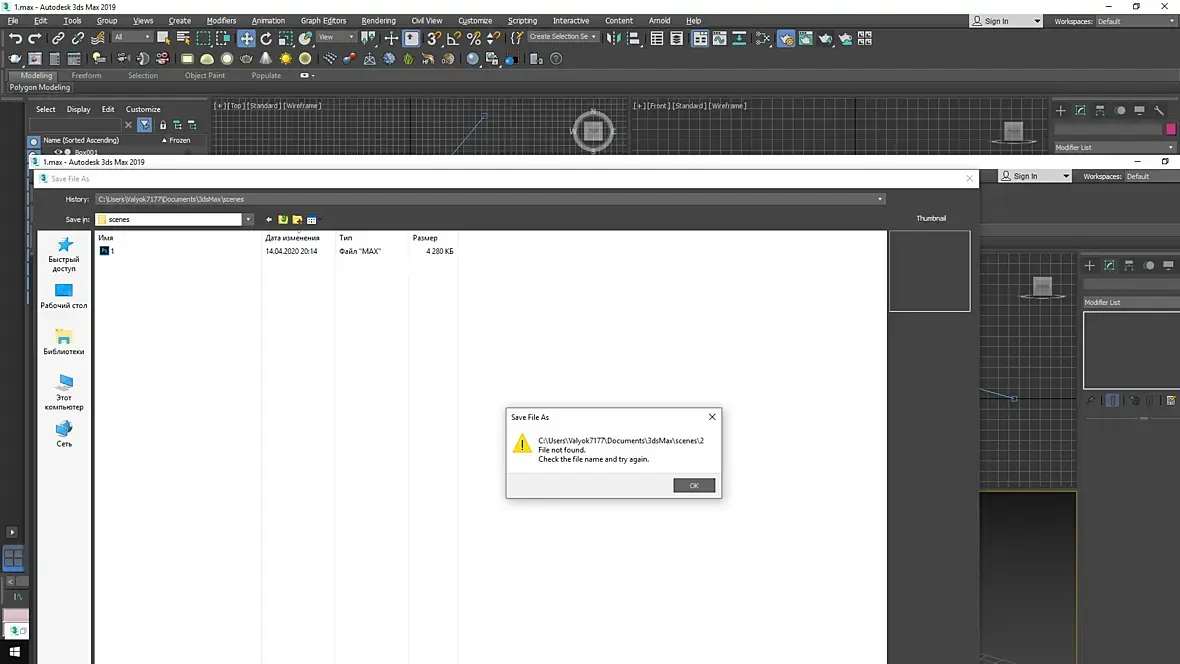
Task: Open the main Sign In dropdown
Action: (x=1006, y=21)
